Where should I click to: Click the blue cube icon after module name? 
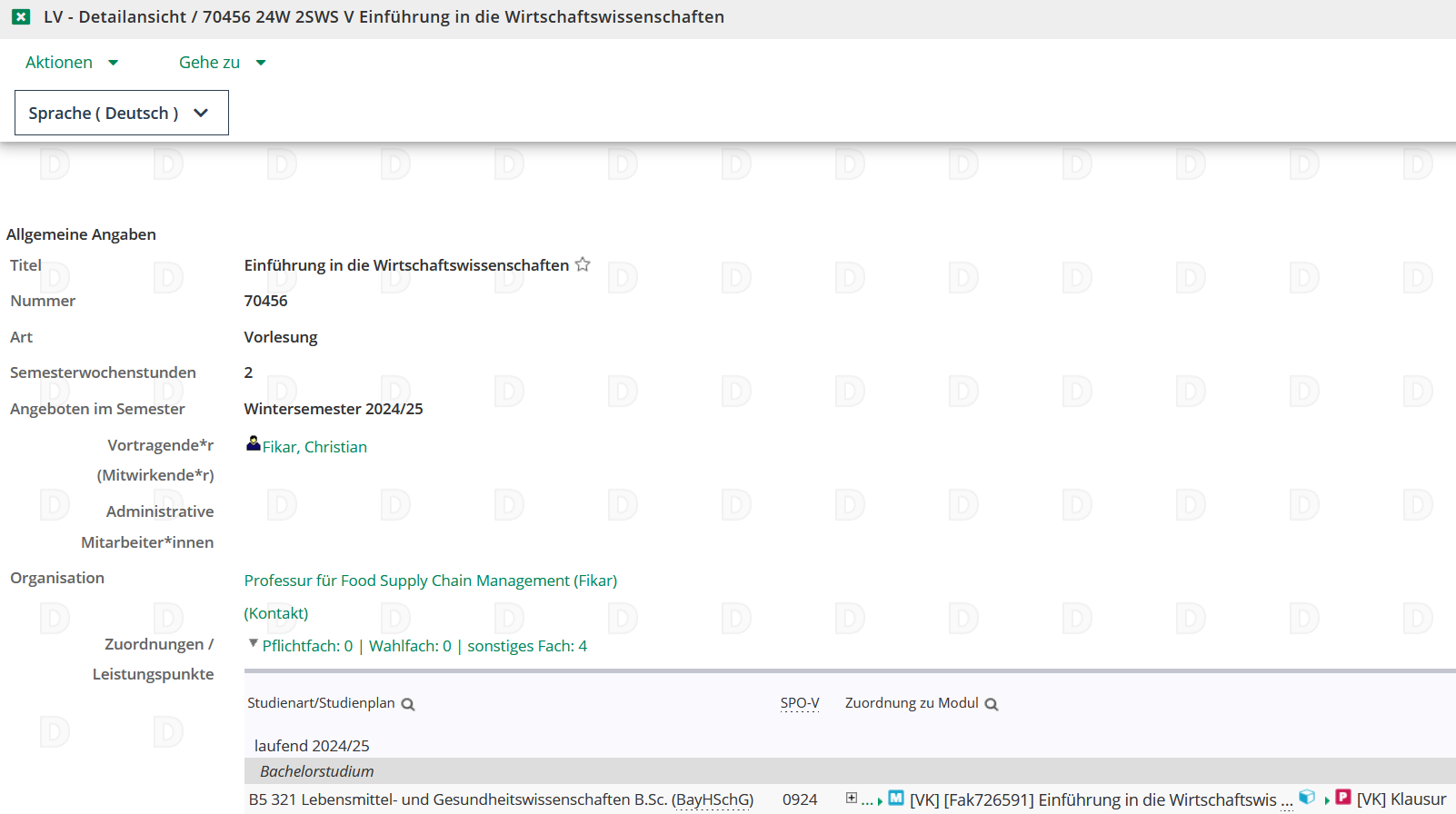(x=1307, y=798)
